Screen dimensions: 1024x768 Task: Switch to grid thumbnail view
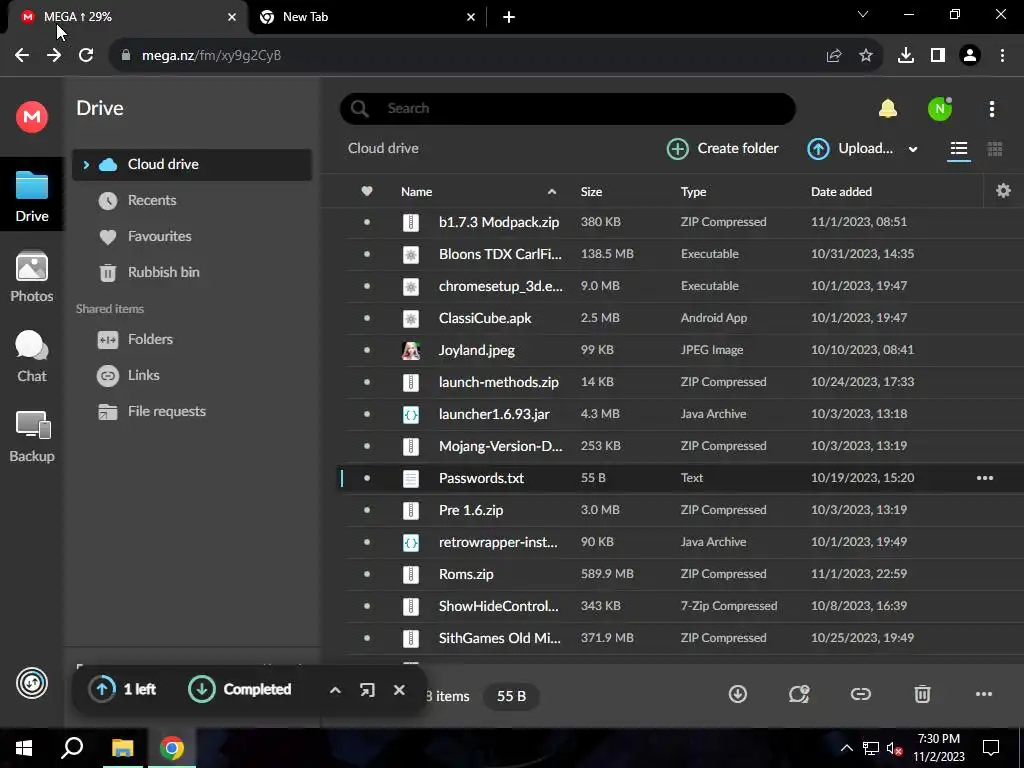[995, 149]
